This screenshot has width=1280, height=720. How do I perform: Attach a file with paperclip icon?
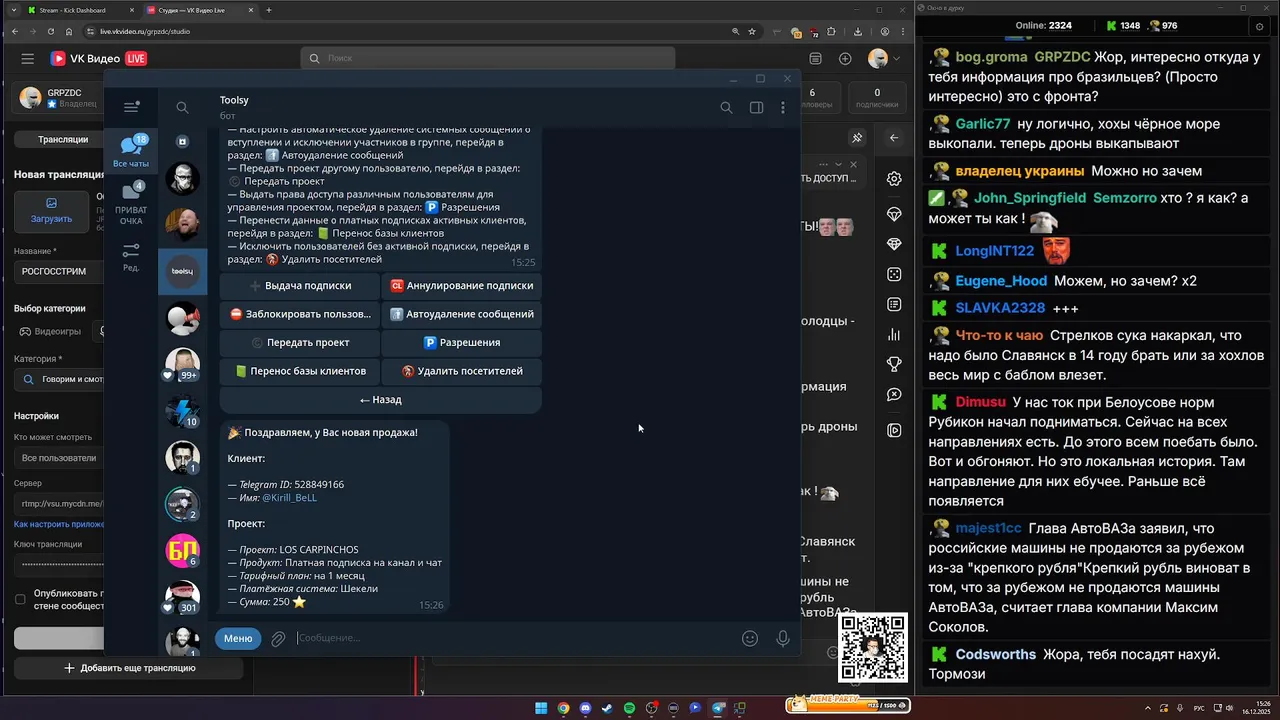tap(278, 638)
